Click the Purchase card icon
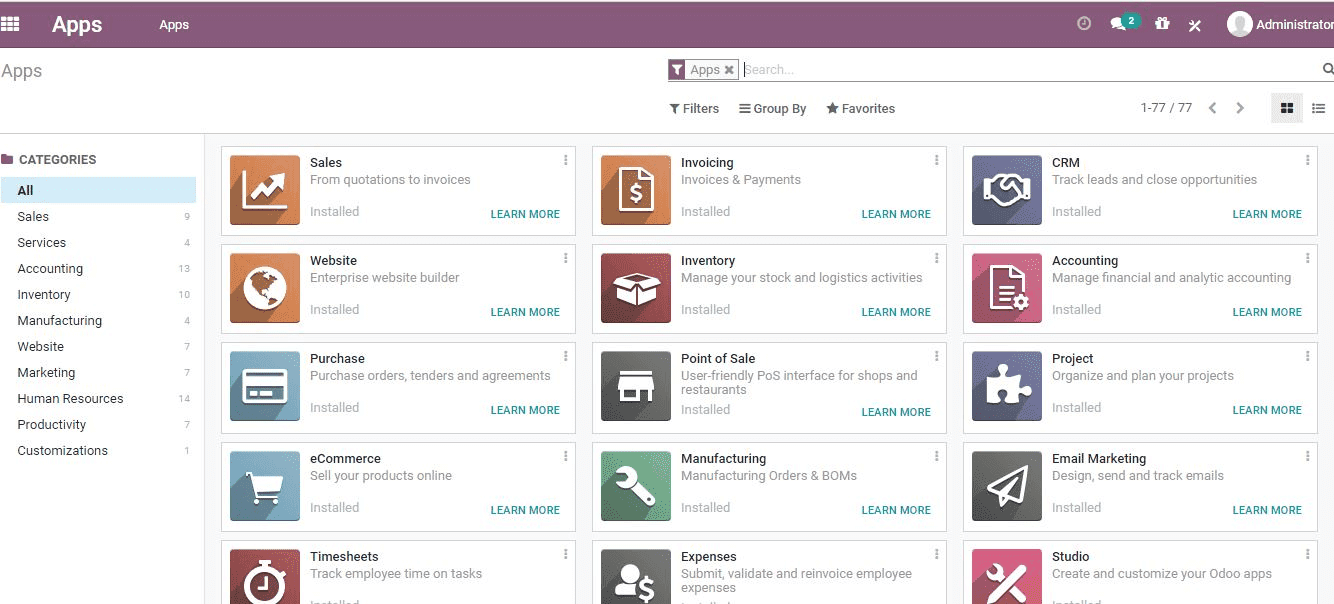Screen dimensions: 1334x604 [x=265, y=386]
